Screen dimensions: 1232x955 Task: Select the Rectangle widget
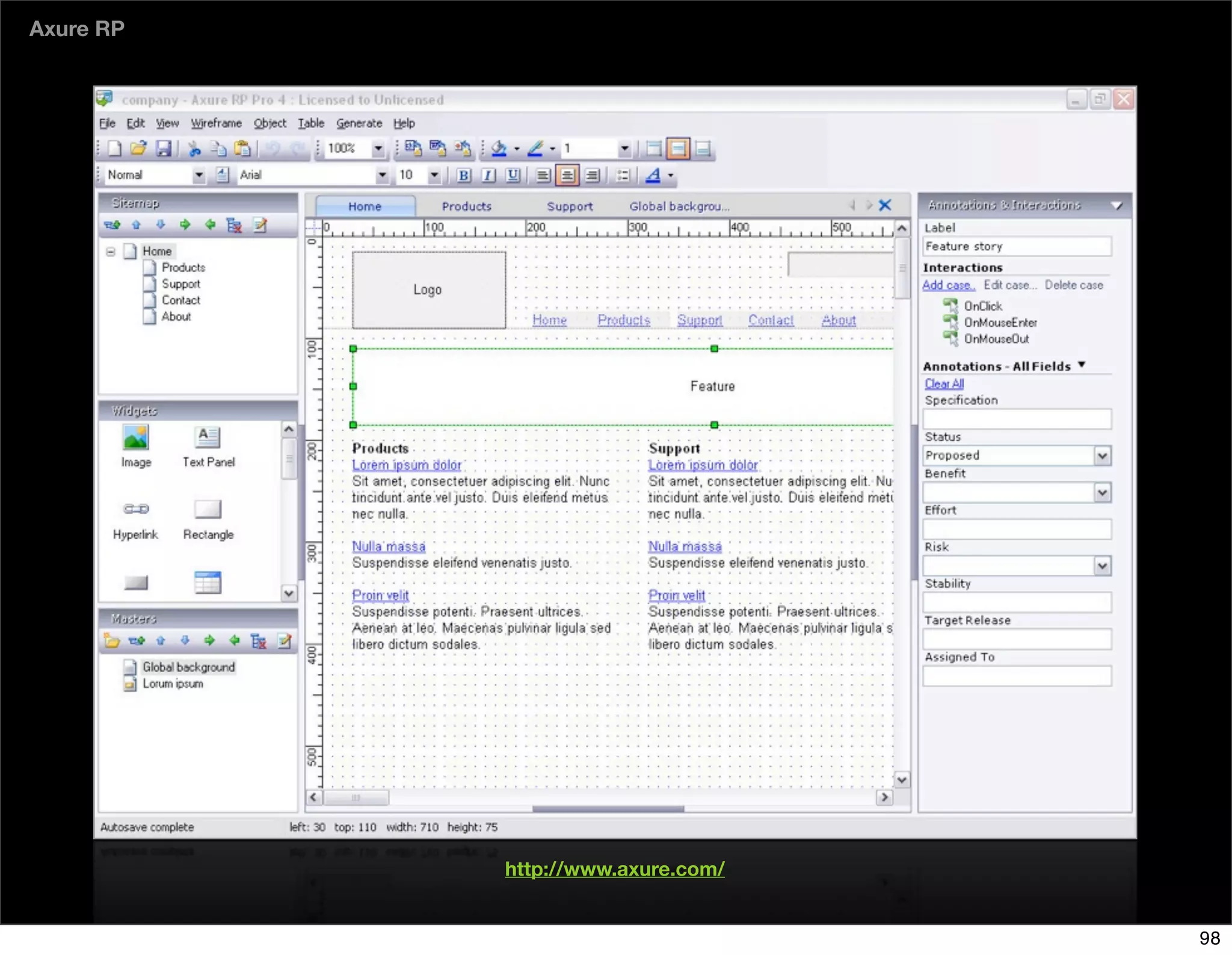pos(208,519)
